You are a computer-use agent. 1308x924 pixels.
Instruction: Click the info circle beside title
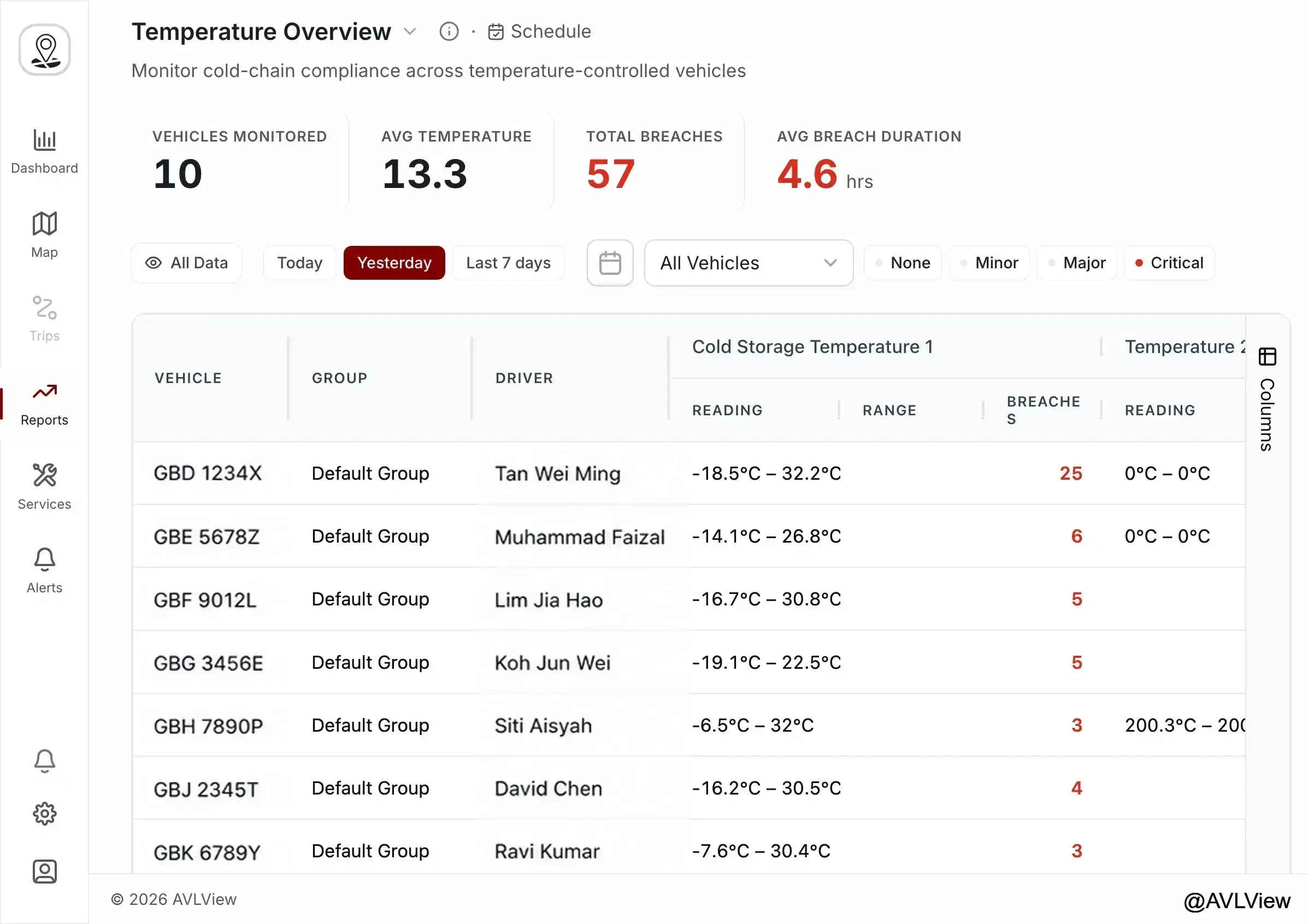click(x=449, y=31)
